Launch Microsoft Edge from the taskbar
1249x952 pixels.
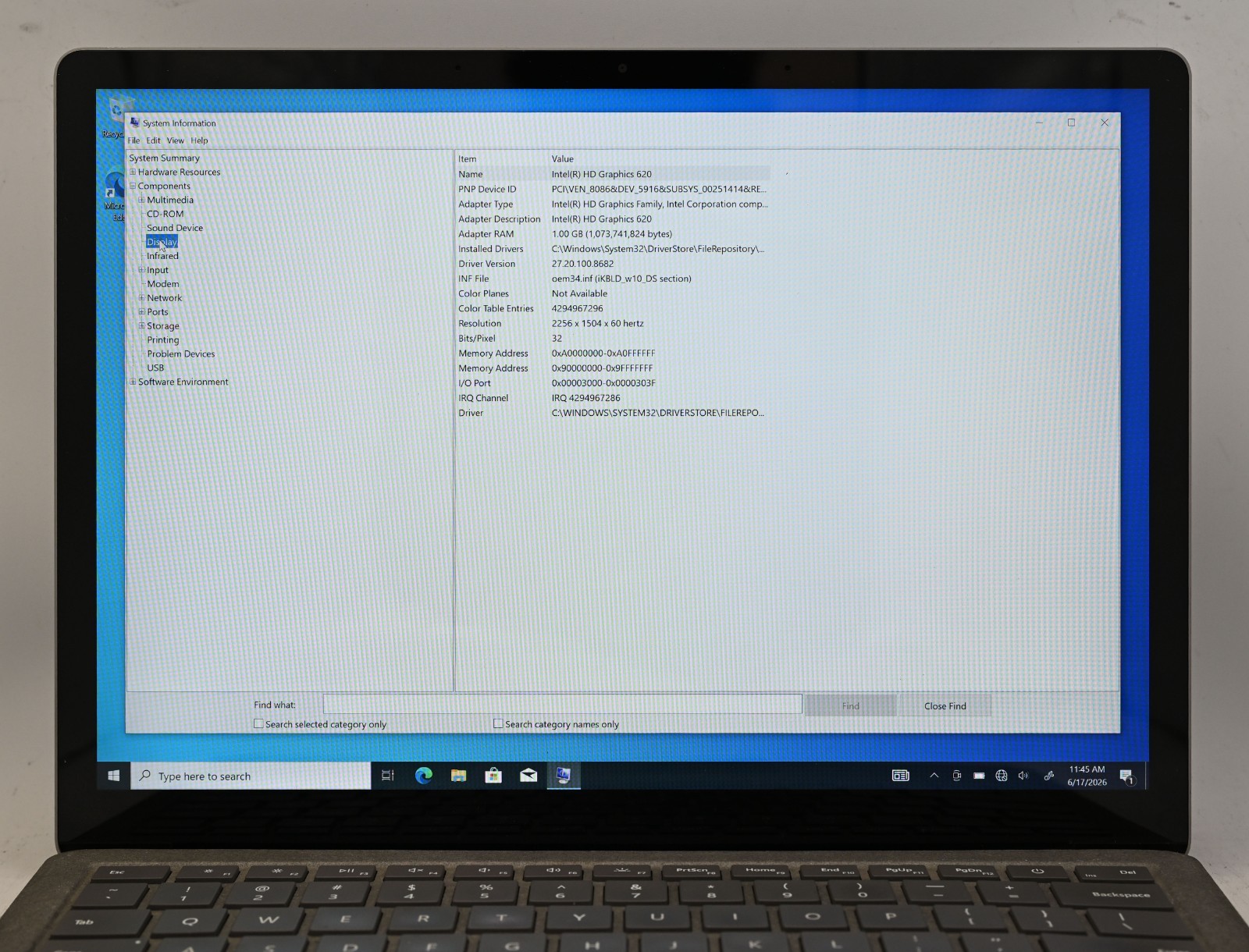pos(423,776)
